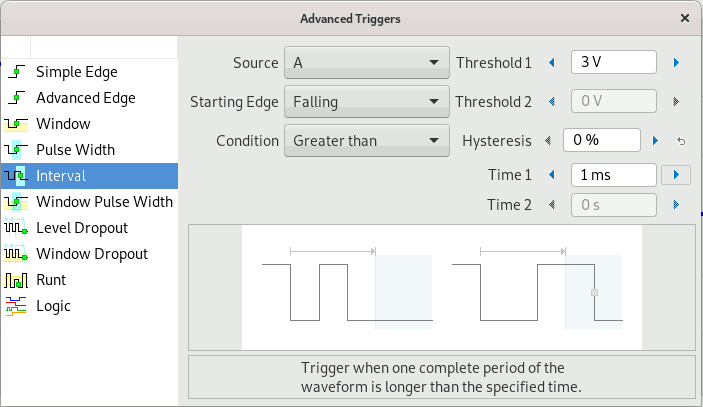Click the Hysteresis field showing 0 %

602,140
